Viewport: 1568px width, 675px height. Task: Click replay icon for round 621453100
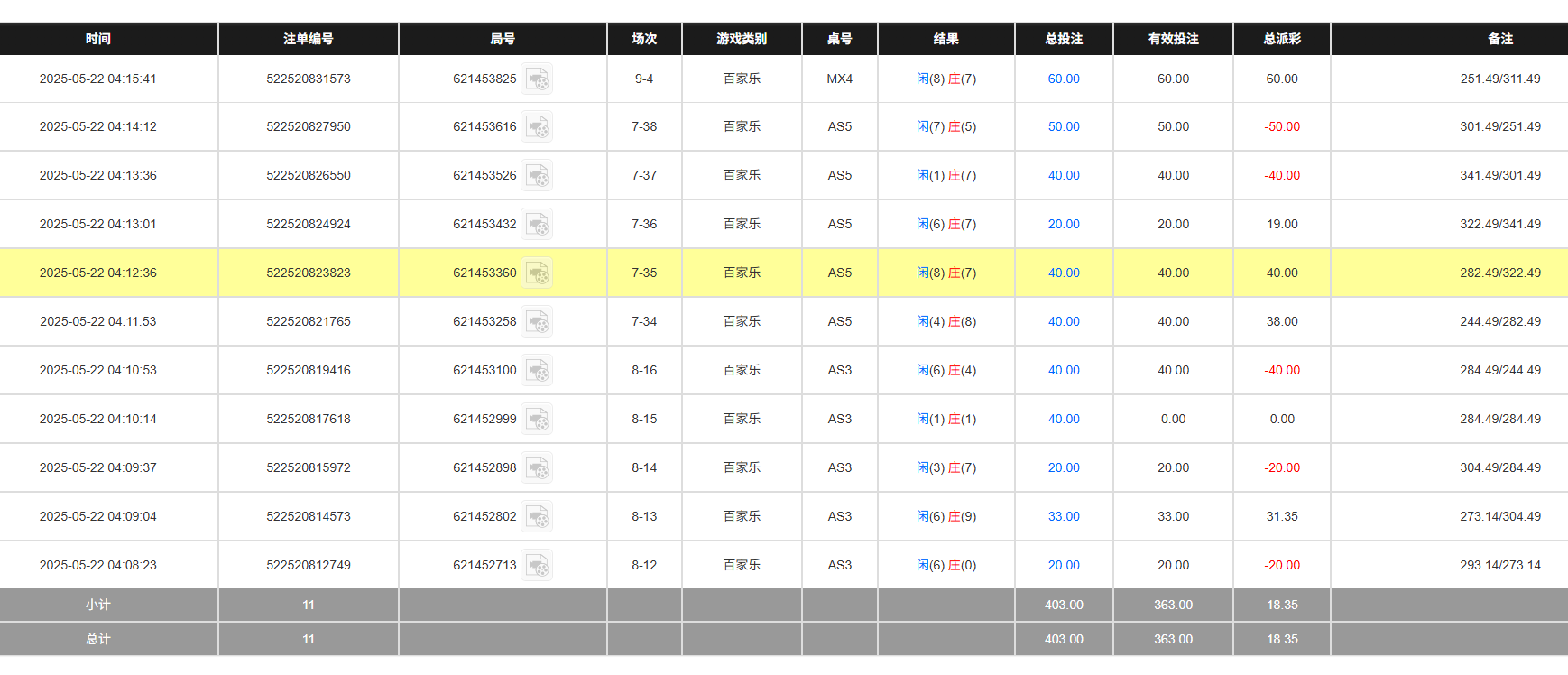click(537, 371)
